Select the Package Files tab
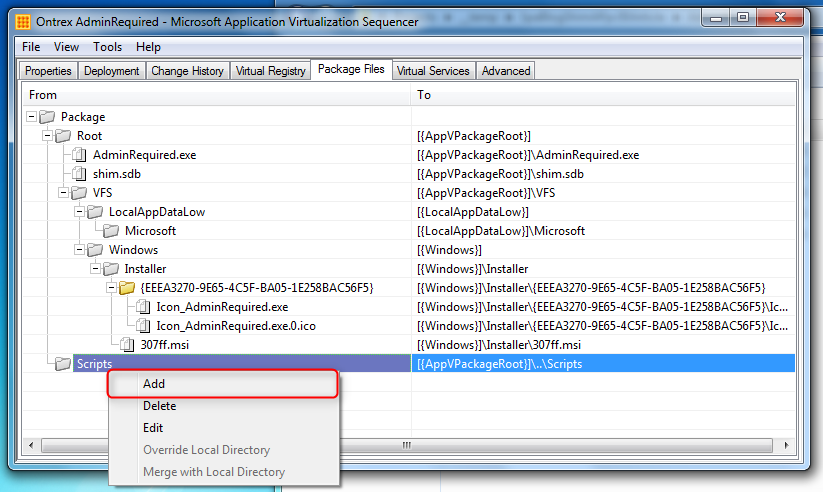 click(351, 69)
